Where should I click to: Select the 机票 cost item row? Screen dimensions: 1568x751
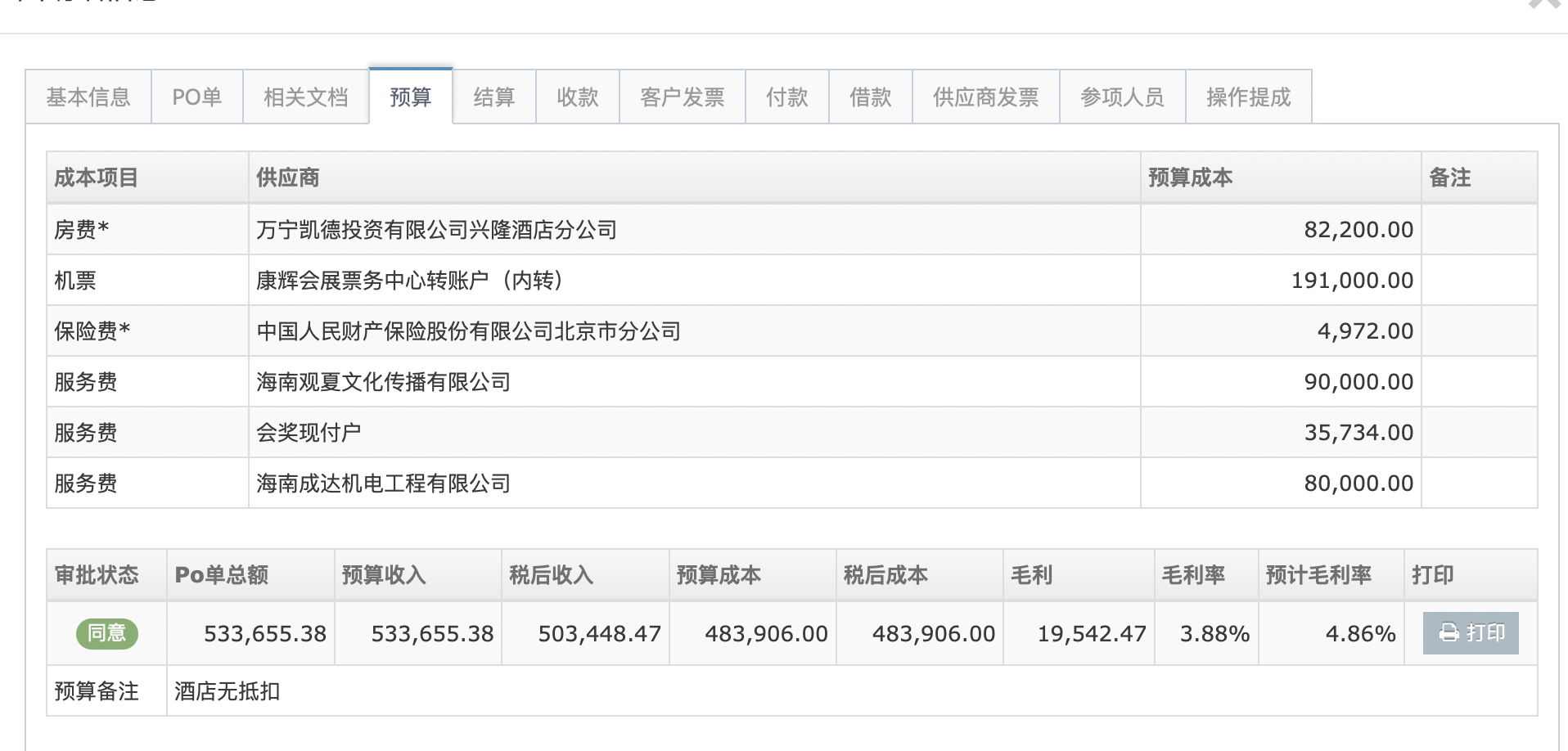pyautogui.click(x=75, y=281)
